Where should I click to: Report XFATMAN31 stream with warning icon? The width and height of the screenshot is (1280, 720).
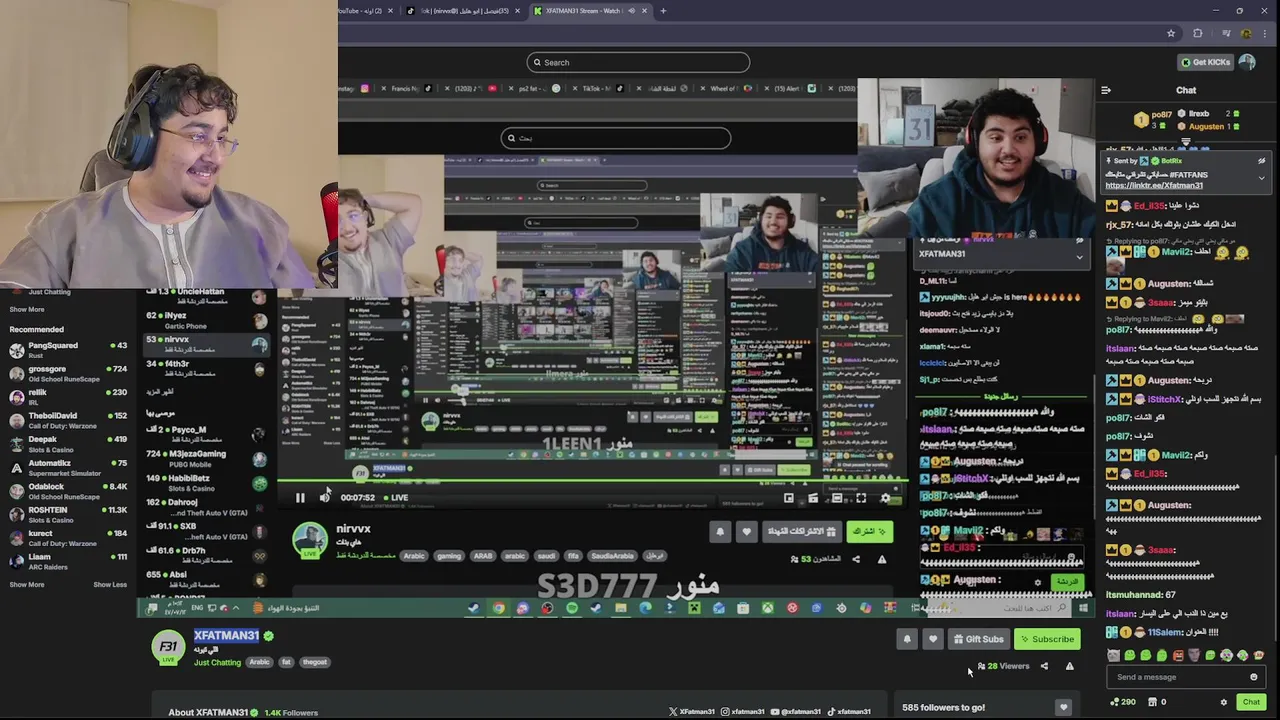tap(1069, 666)
